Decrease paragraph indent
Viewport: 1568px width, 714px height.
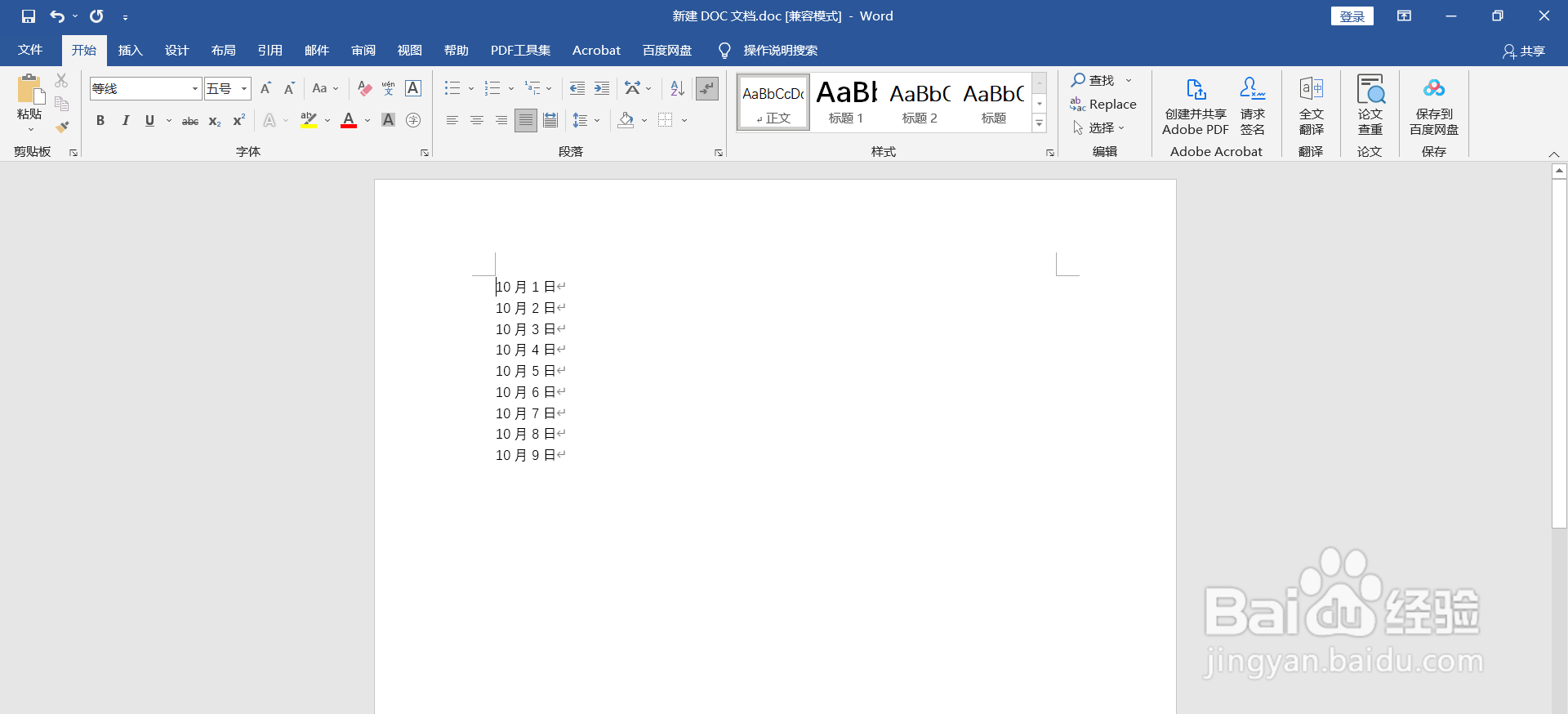577,88
